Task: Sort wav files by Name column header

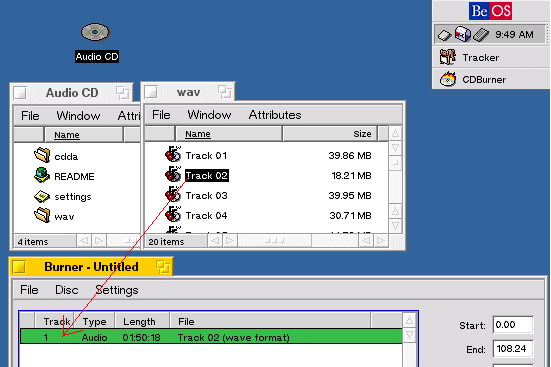Action: 228,134
